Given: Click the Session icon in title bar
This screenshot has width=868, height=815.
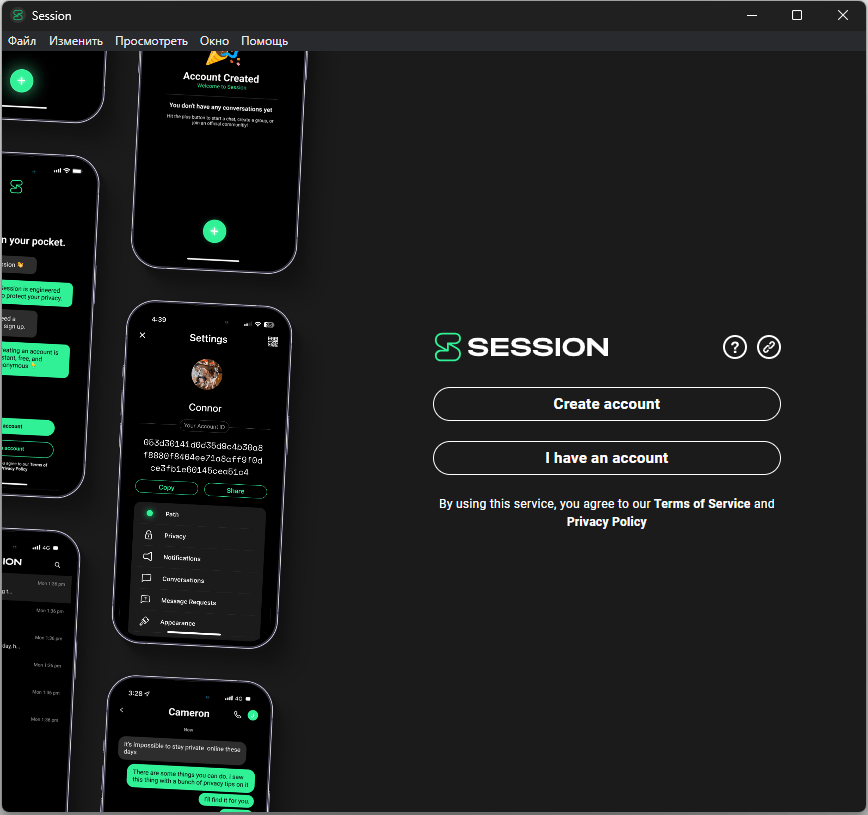Looking at the screenshot, I should click(18, 16).
